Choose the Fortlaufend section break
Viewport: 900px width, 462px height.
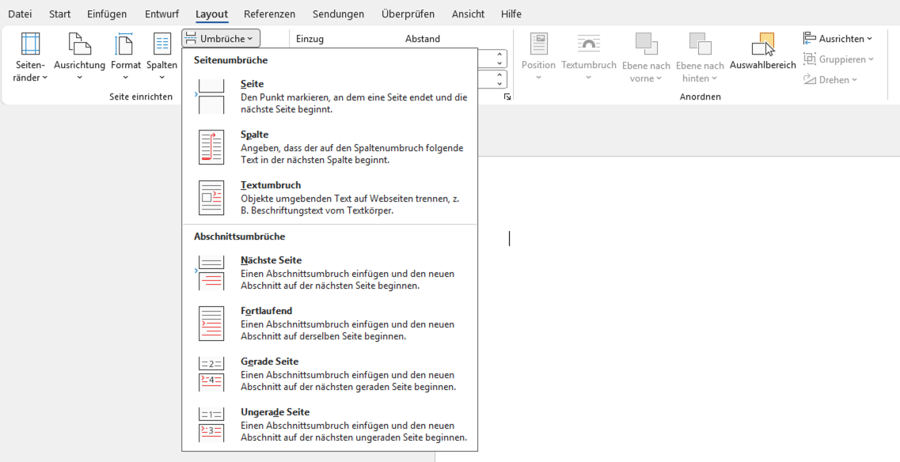[329, 323]
